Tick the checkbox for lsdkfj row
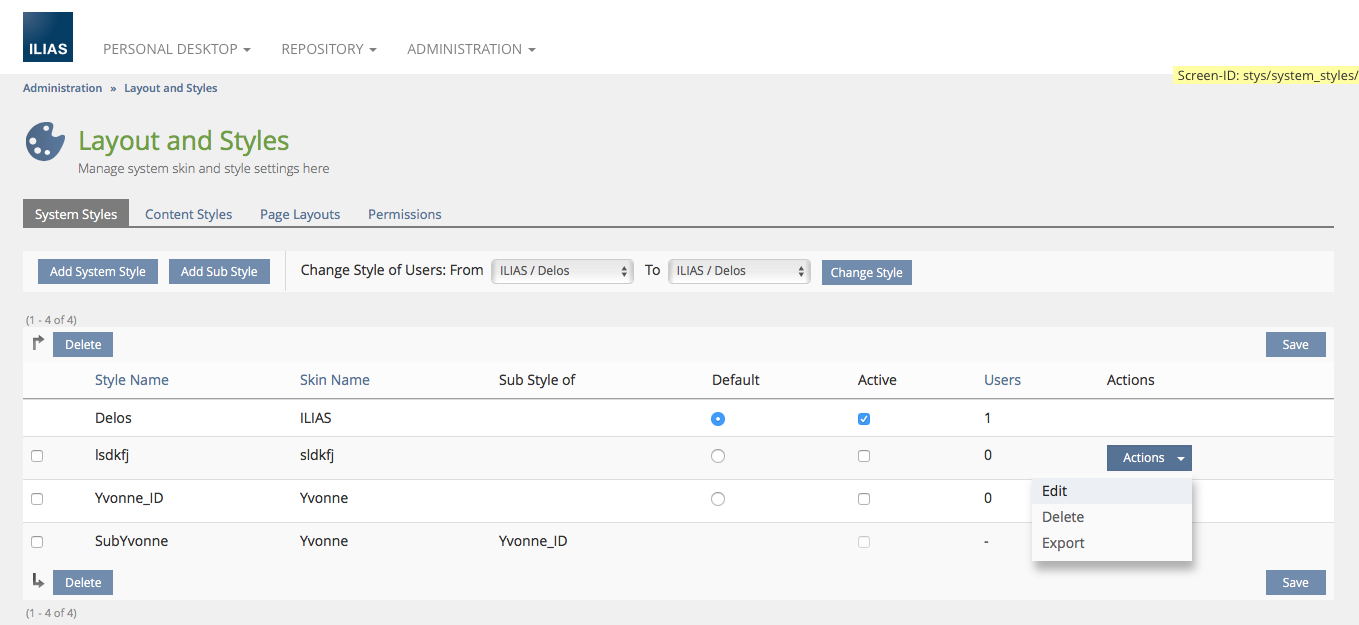1359x625 pixels. point(37,456)
